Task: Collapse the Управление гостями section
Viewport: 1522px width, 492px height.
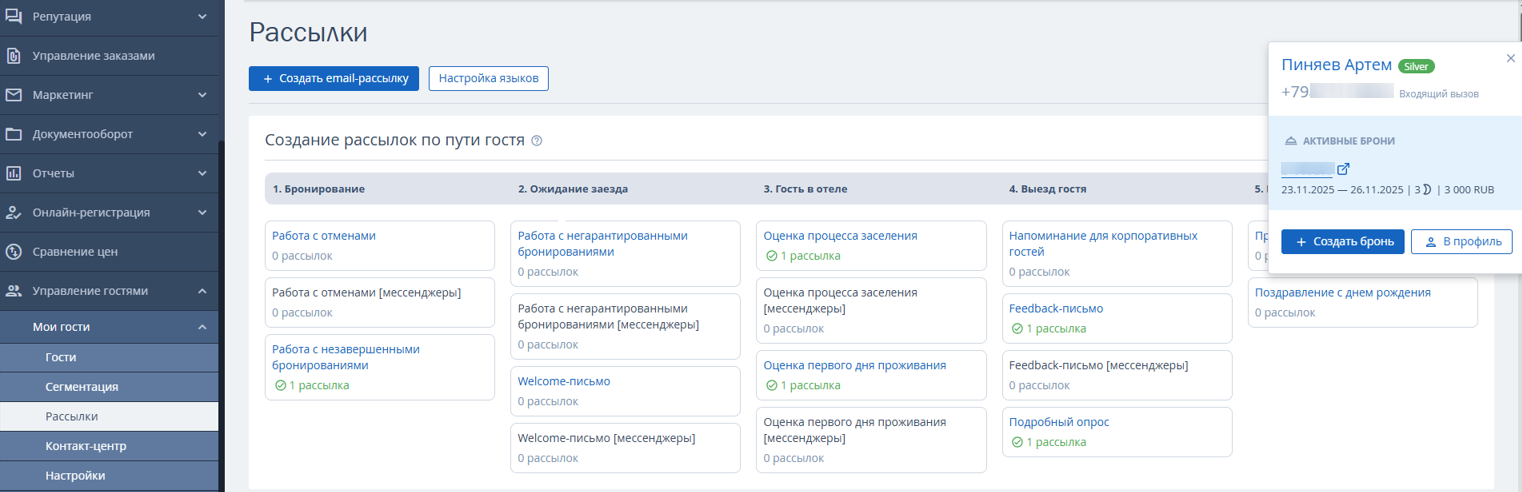Action: tap(202, 291)
